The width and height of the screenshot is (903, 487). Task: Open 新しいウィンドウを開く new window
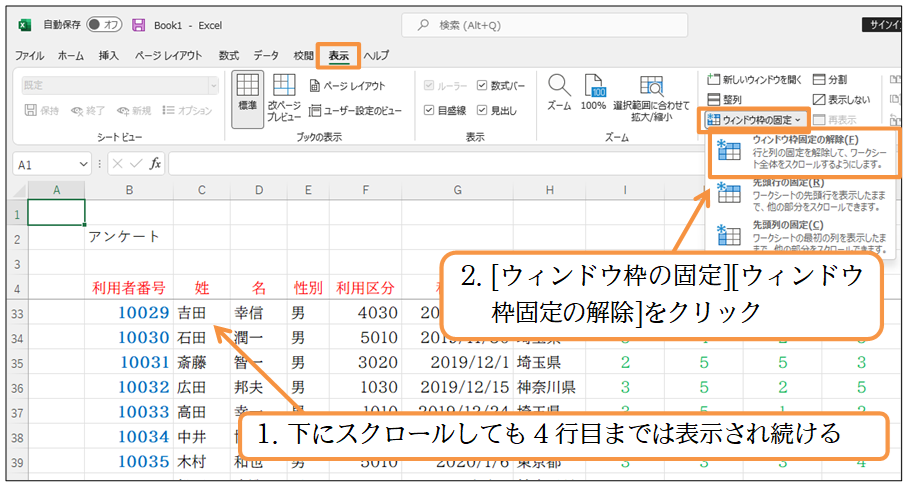754,79
